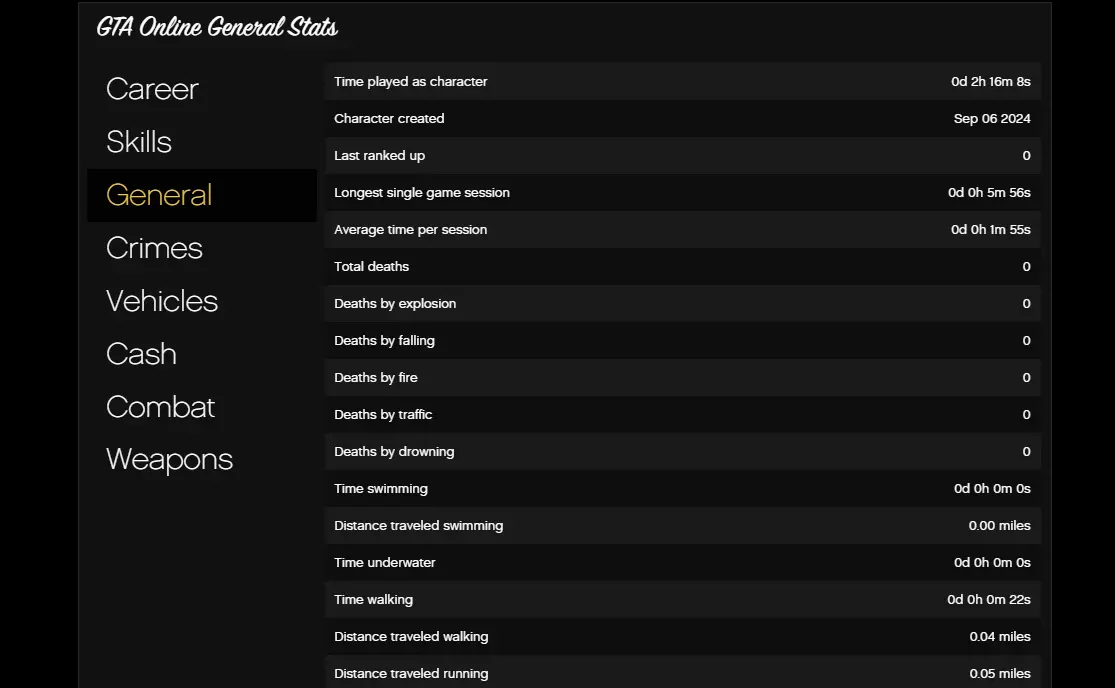Select the Average time per session row
The image size is (1115, 688).
click(x=682, y=230)
